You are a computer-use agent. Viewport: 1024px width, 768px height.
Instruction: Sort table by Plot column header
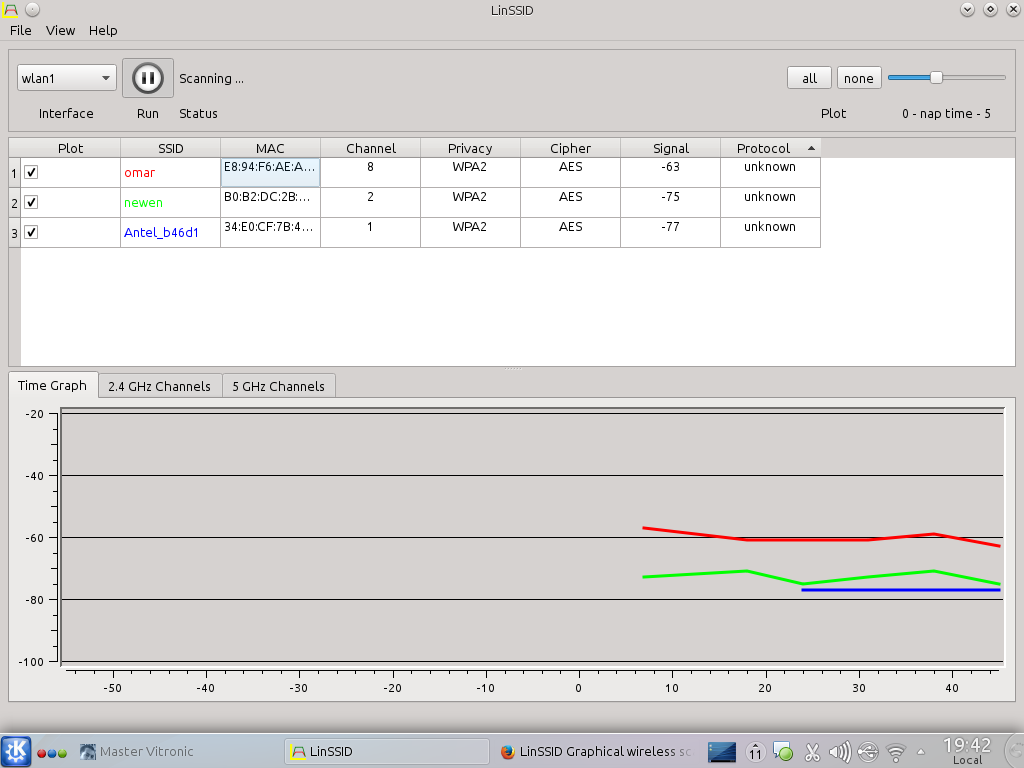71,148
